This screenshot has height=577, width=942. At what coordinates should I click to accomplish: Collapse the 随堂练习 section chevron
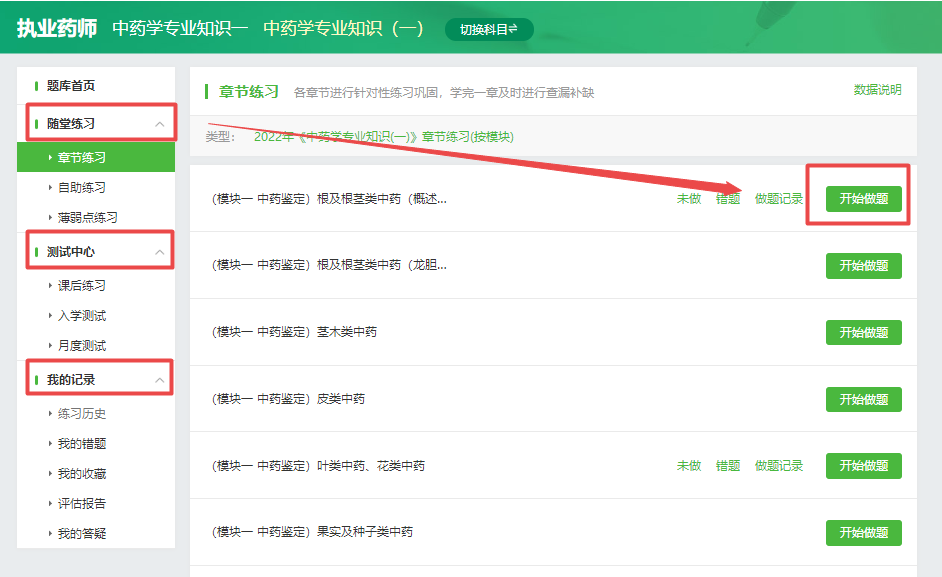click(x=160, y=124)
